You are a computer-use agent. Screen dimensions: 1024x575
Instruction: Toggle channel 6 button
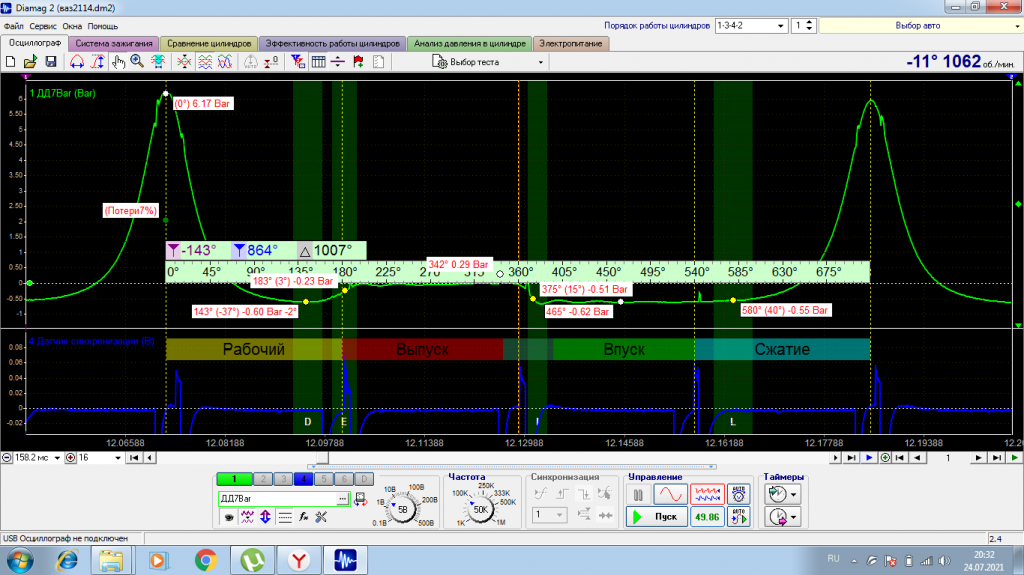coord(344,479)
